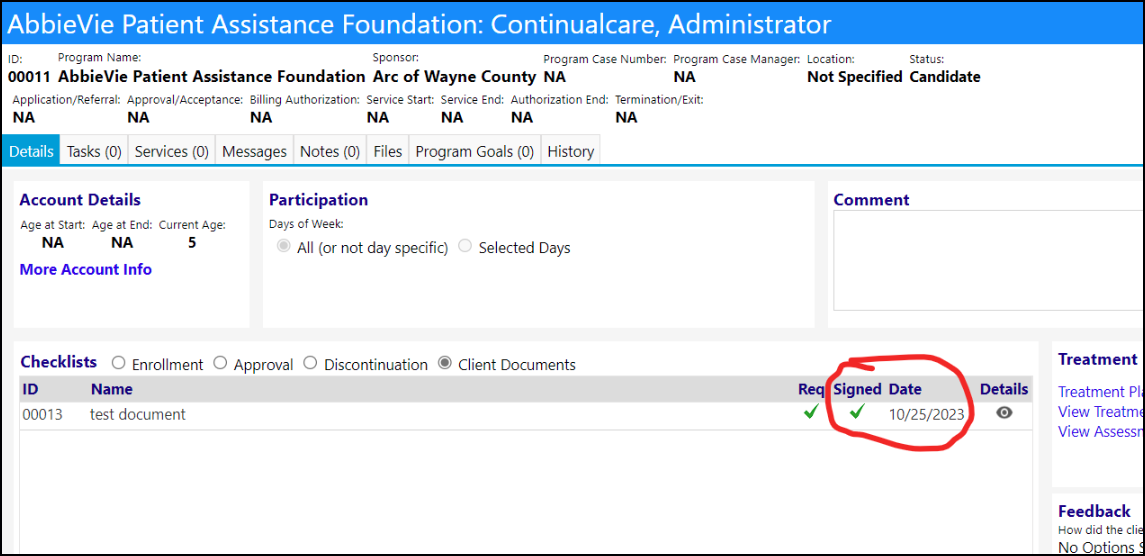Choose the Selected Days radio option
Image resolution: width=1145 pixels, height=556 pixels.
[464, 247]
